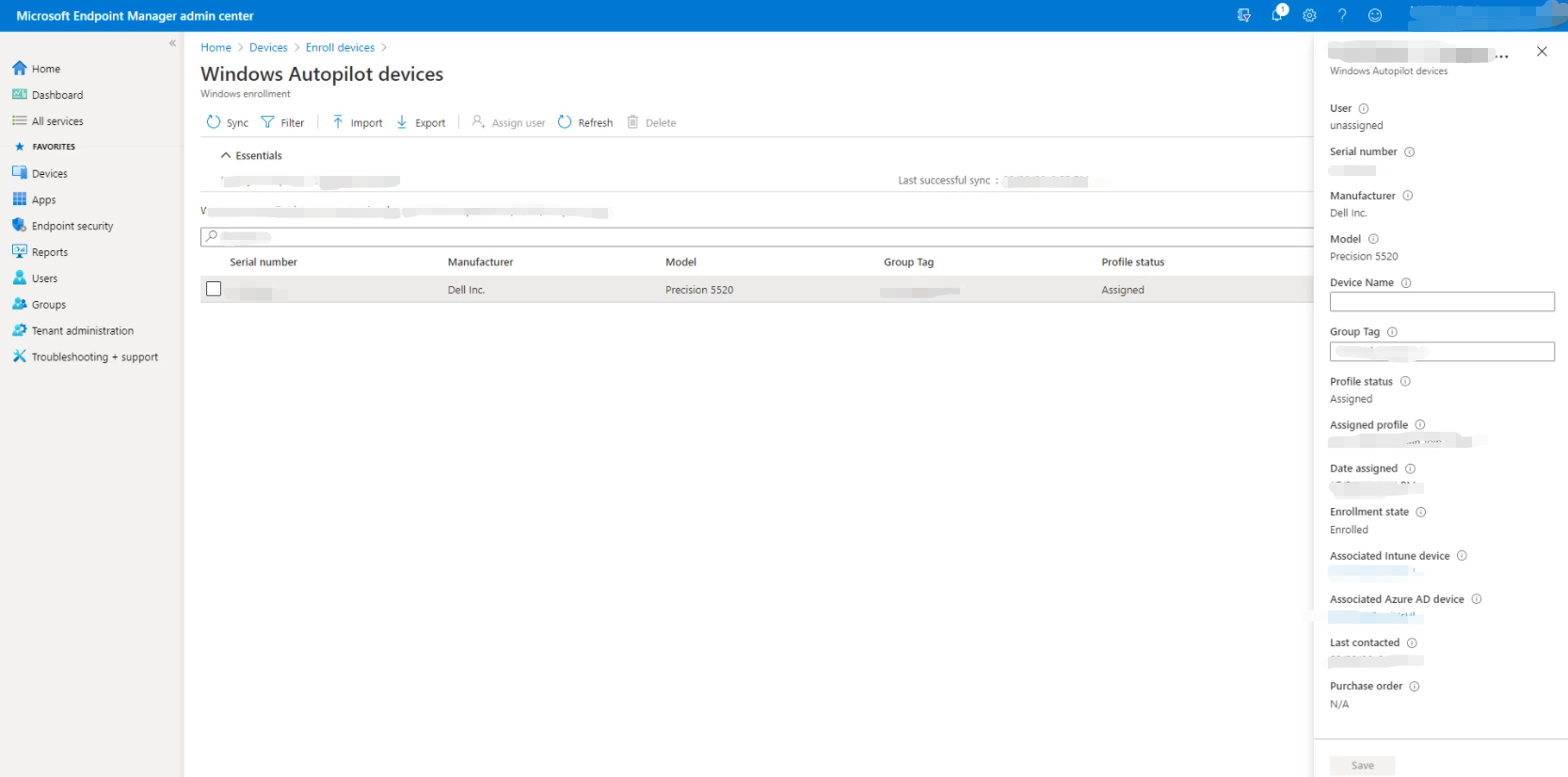Click the Dell Inc. manufacturer cell
Viewport: 1568px width, 777px height.
(466, 291)
